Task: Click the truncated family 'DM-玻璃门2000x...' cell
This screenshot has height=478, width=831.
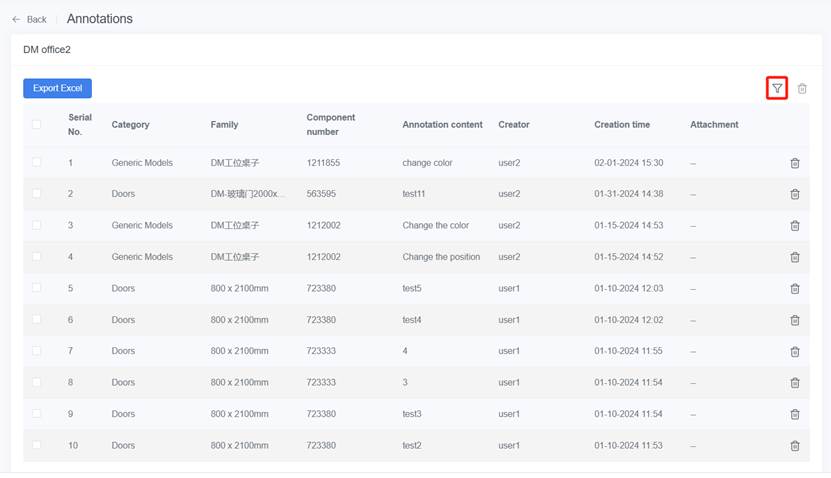Action: tap(247, 194)
